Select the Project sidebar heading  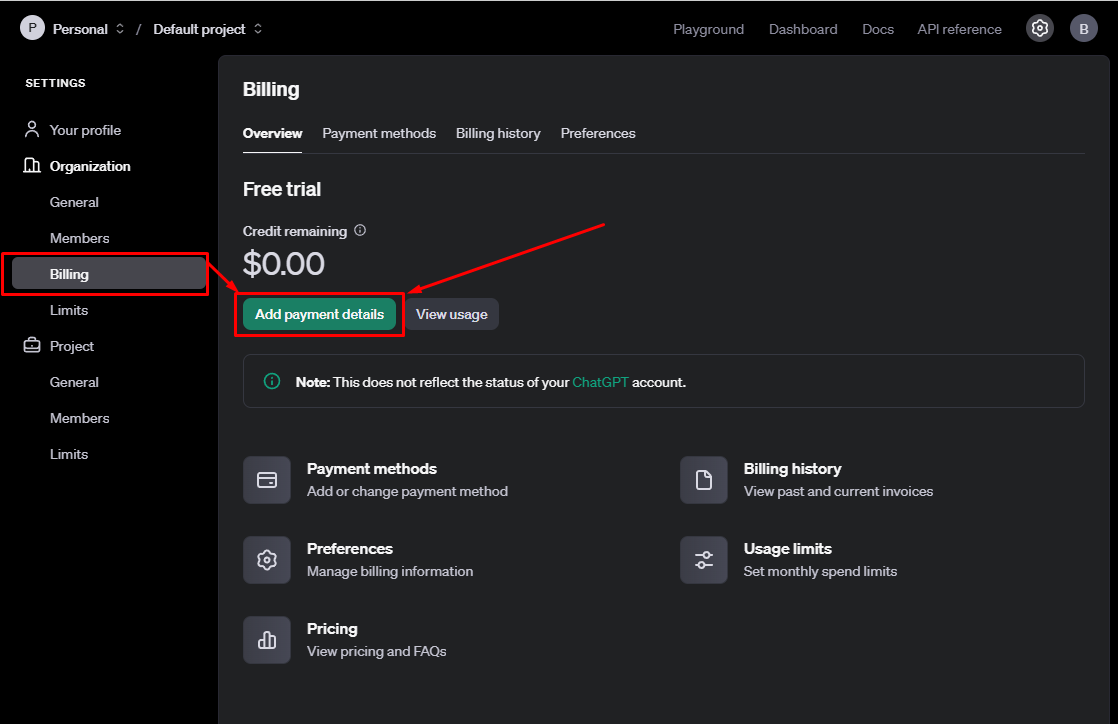(x=71, y=346)
